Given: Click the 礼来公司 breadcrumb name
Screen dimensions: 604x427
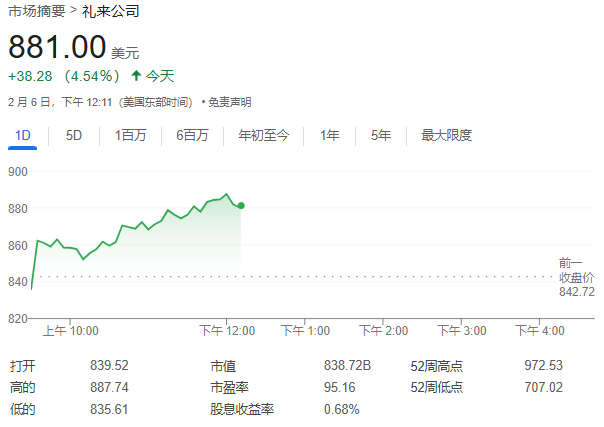Looking at the screenshot, I should click(x=111, y=12).
